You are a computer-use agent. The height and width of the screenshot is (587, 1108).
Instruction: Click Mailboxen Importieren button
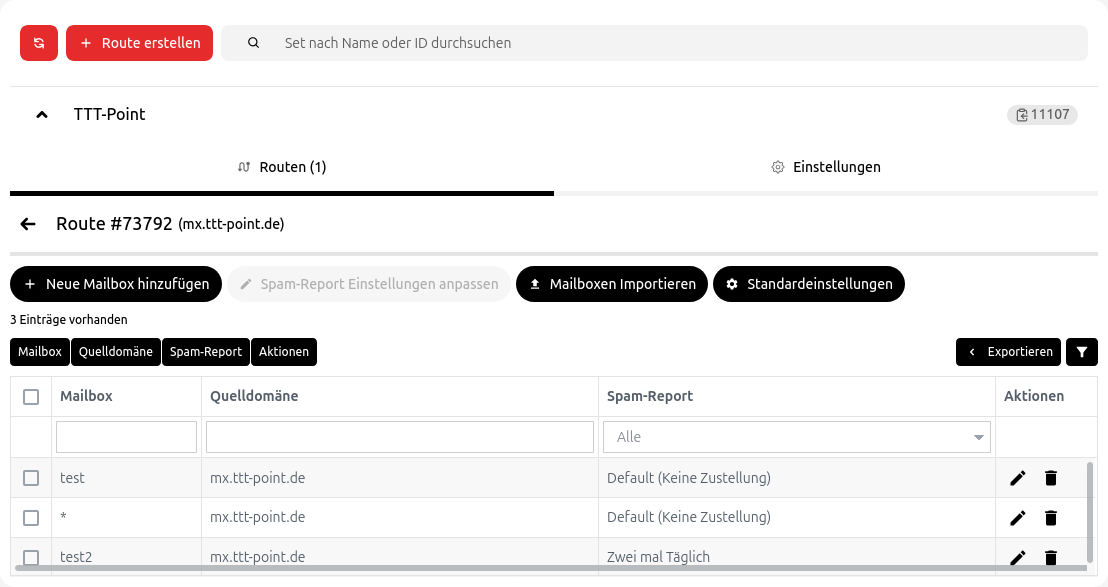[x=611, y=284]
